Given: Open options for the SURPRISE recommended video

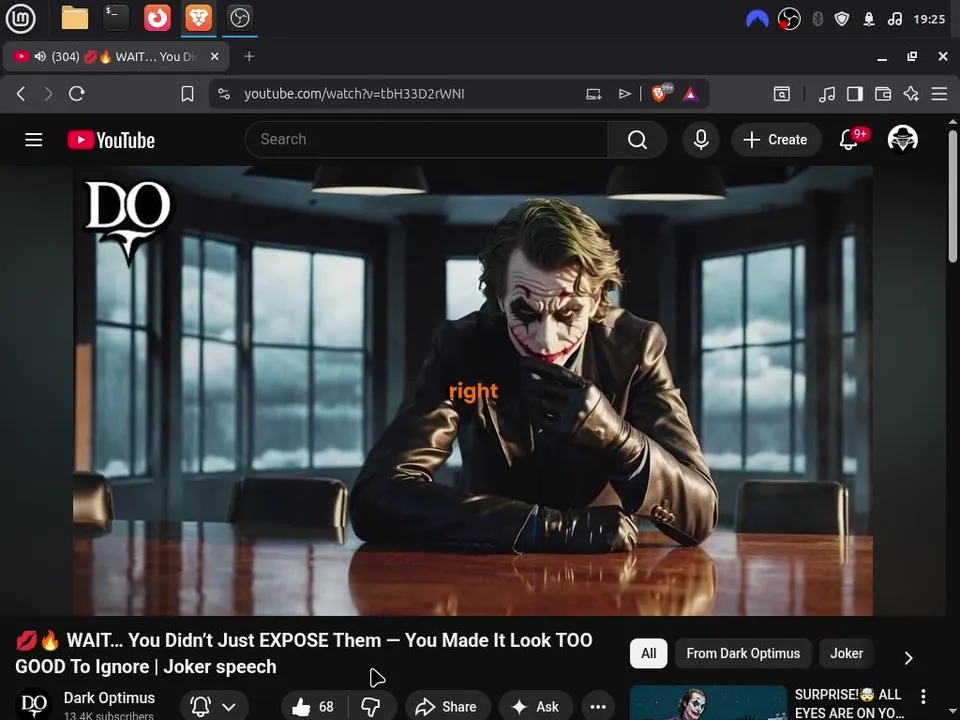Looking at the screenshot, I should (x=923, y=696).
